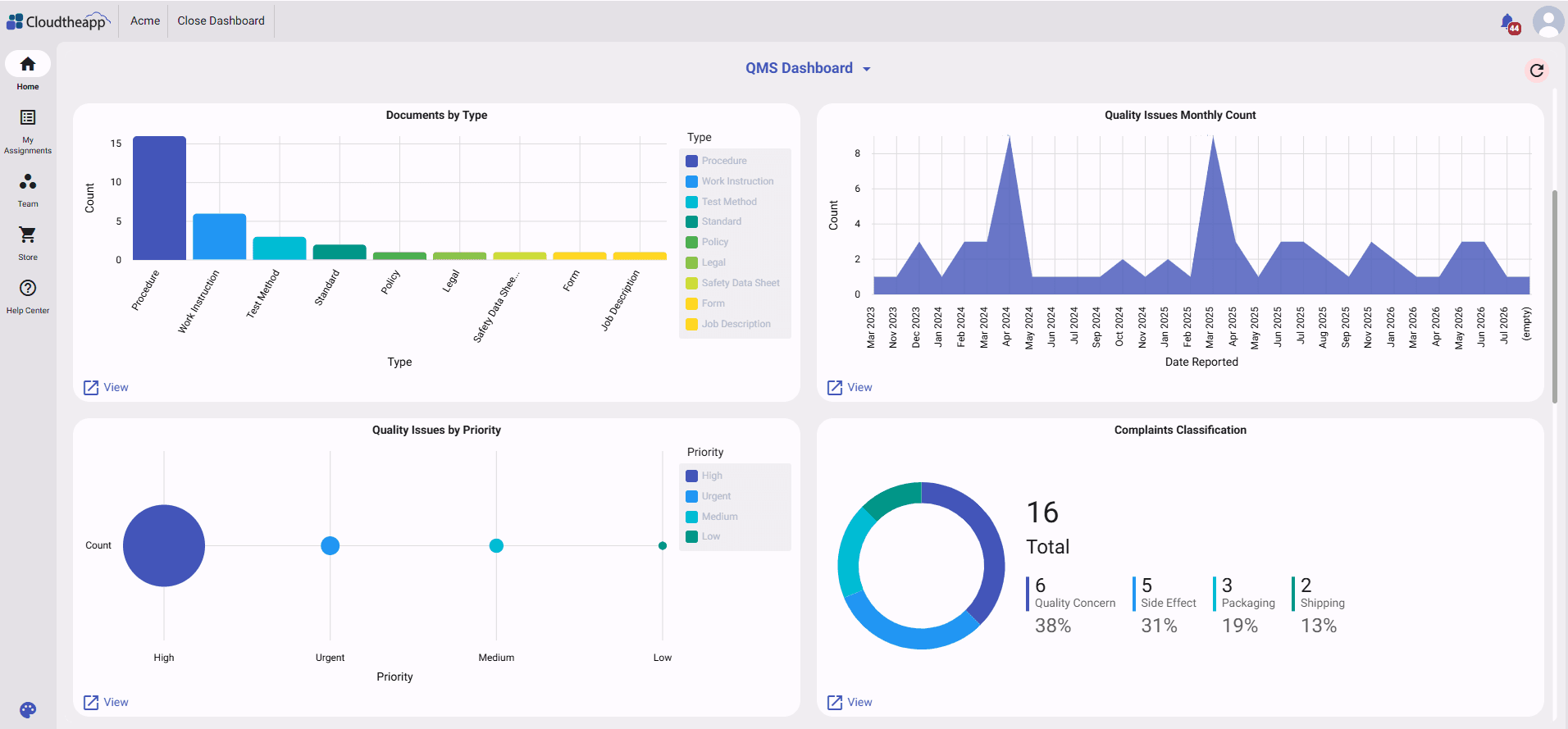The image size is (1568, 729).
Task: Click the Work Instruction bar
Action: 219,237
